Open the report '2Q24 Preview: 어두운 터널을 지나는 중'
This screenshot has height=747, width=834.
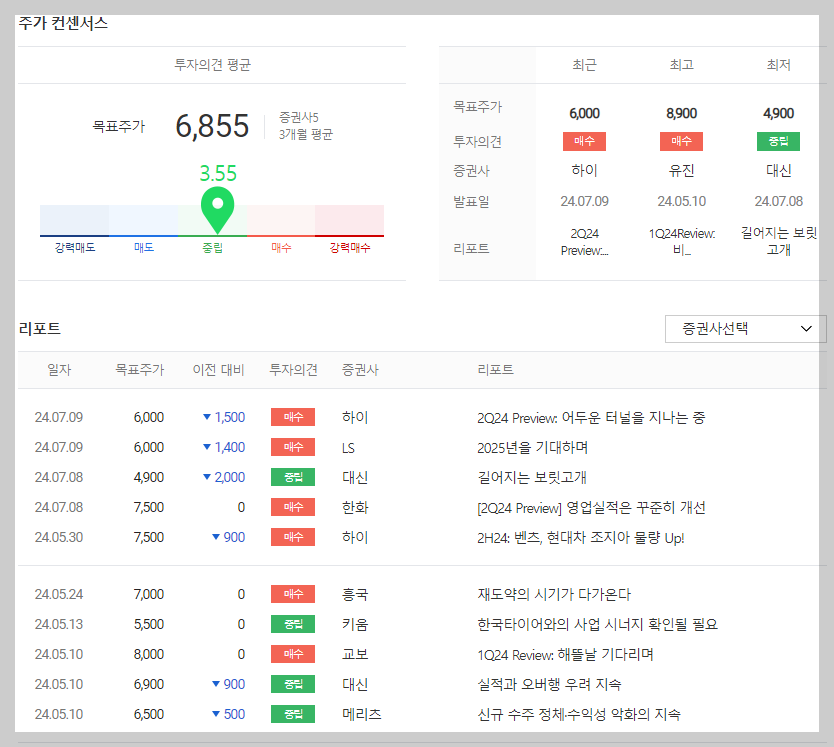[591, 417]
